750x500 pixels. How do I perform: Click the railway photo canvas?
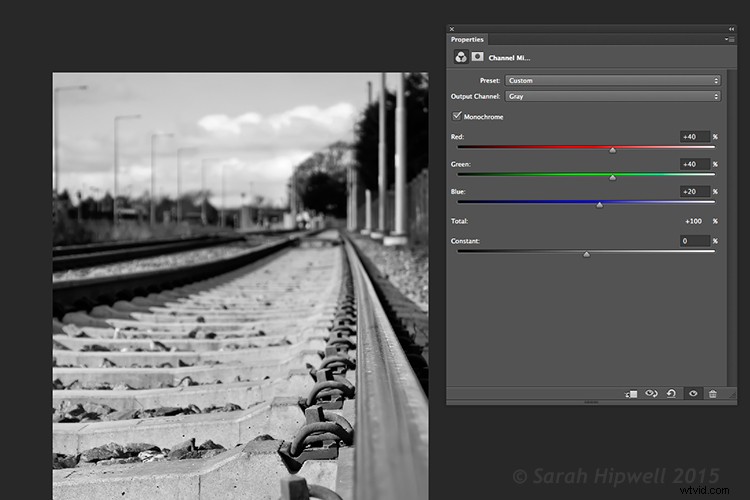pos(240,286)
